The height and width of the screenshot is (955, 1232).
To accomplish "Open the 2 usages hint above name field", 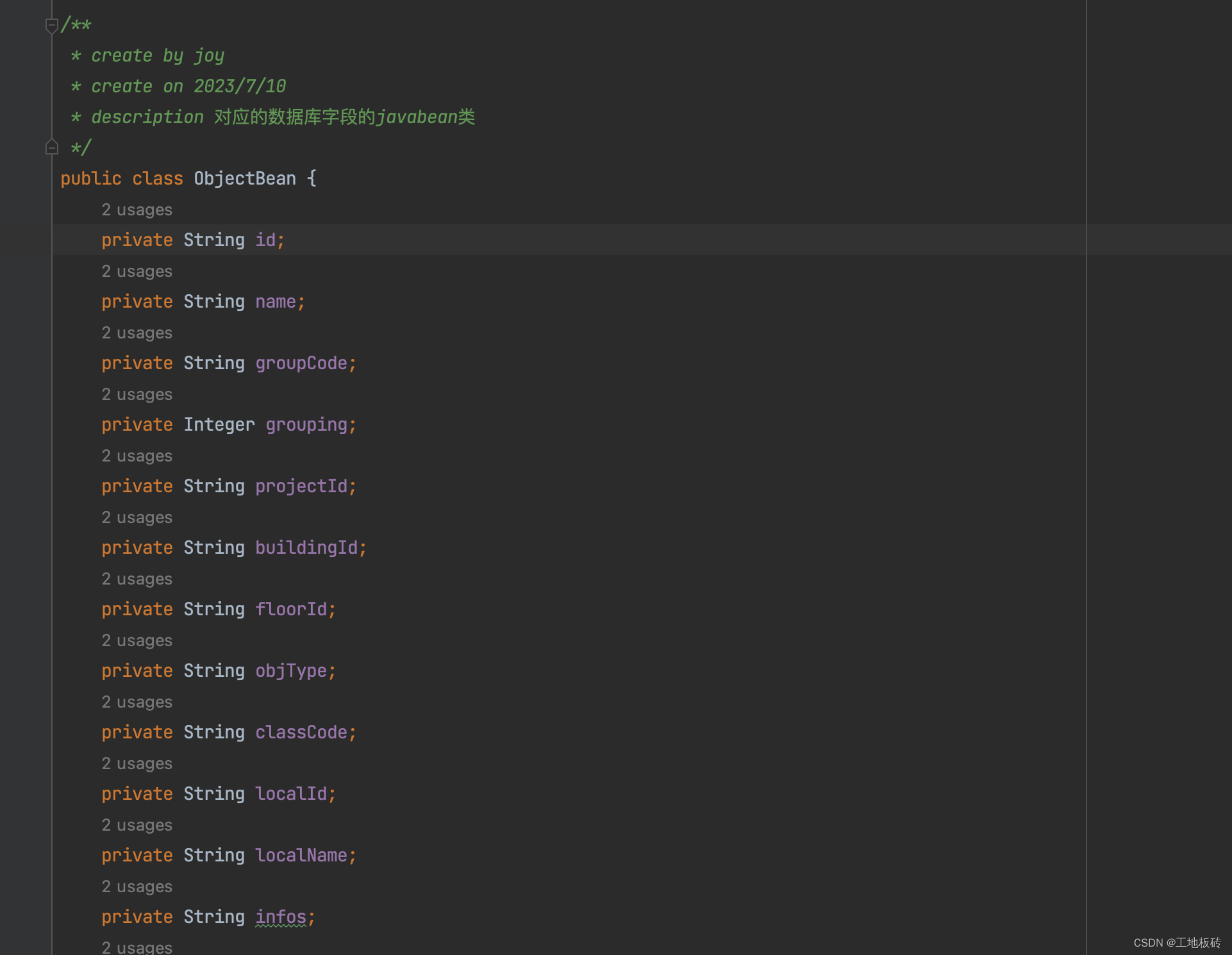I will pos(137,271).
